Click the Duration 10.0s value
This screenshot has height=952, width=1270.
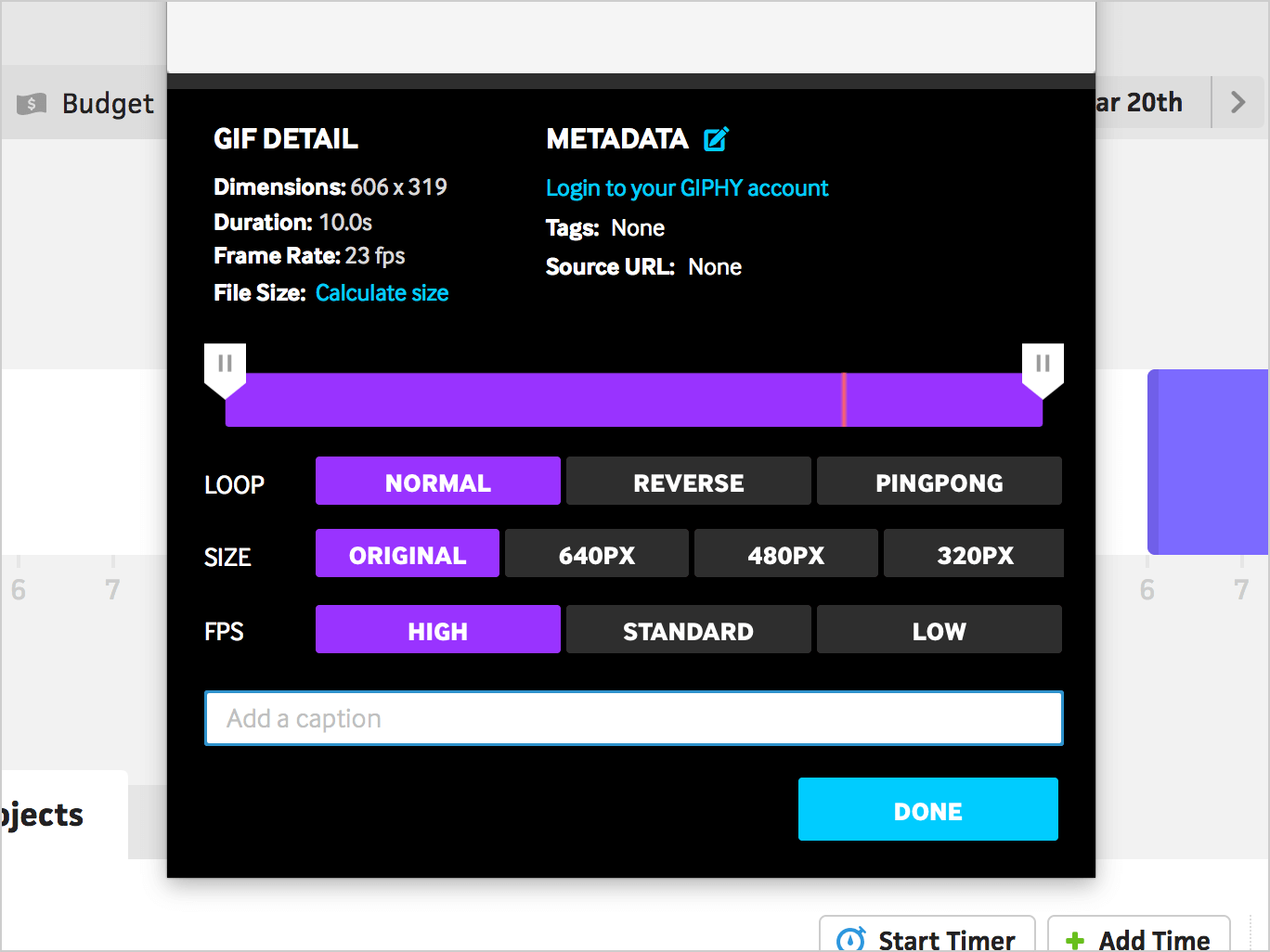[345, 223]
